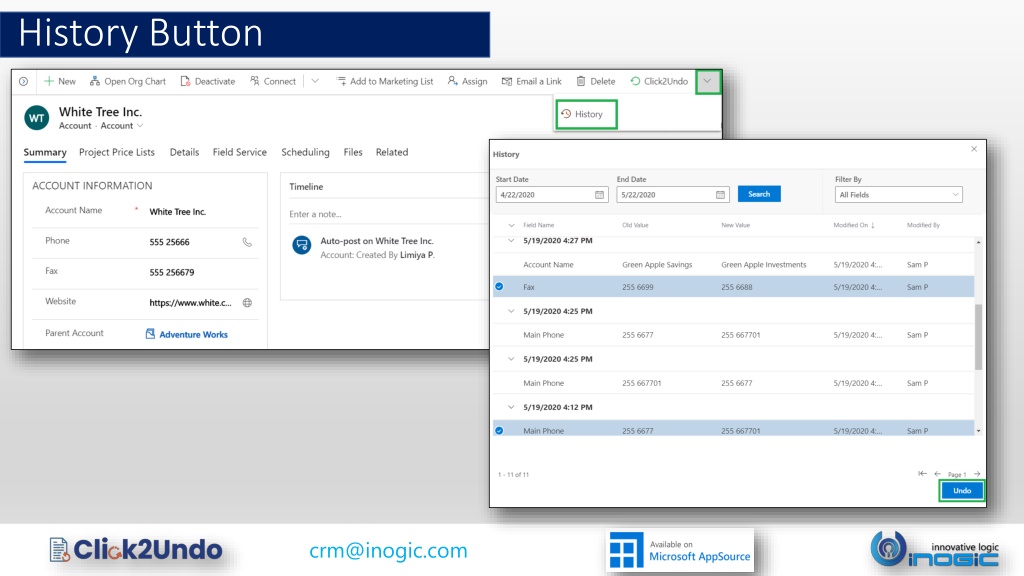Sort by Modified On column
Image resolution: width=1024 pixels, height=576 pixels.
[x=854, y=225]
